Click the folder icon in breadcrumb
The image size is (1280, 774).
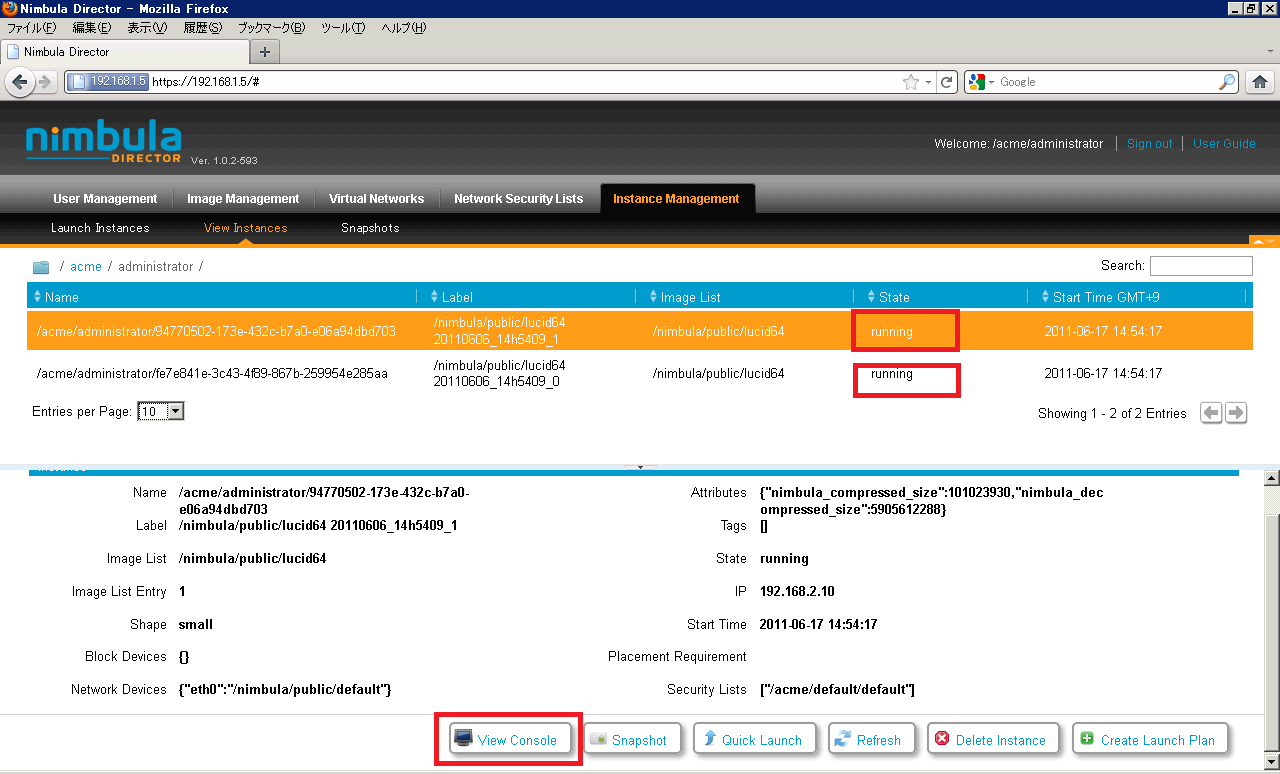pyautogui.click(x=41, y=267)
